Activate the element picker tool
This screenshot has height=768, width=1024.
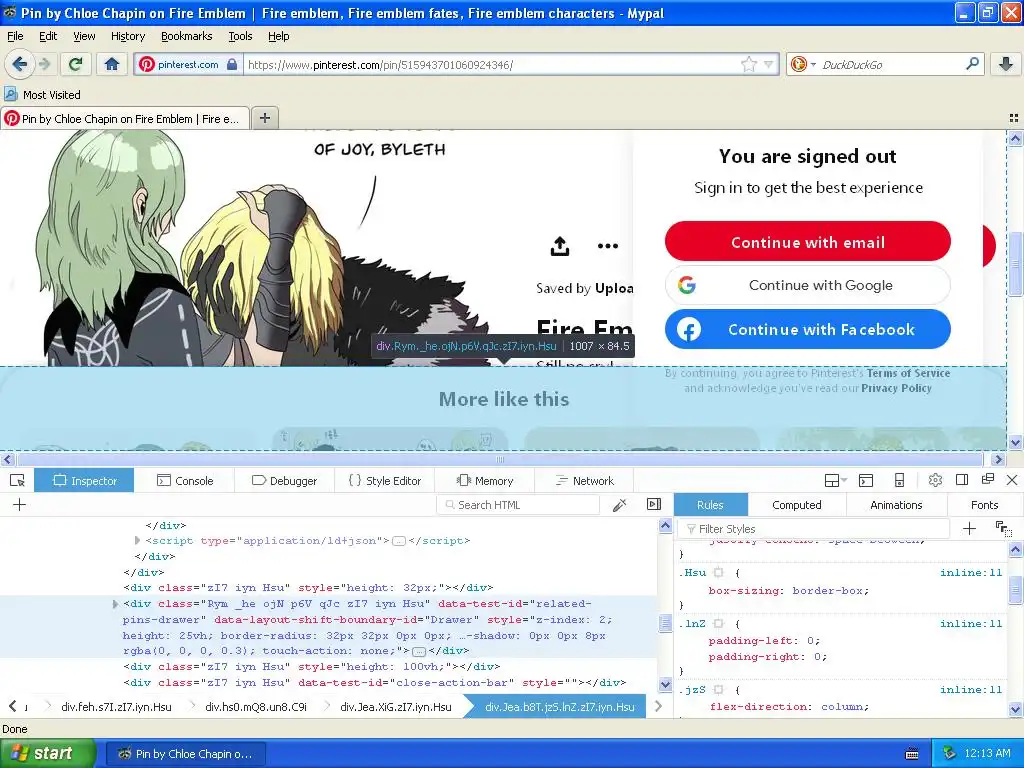coord(17,481)
